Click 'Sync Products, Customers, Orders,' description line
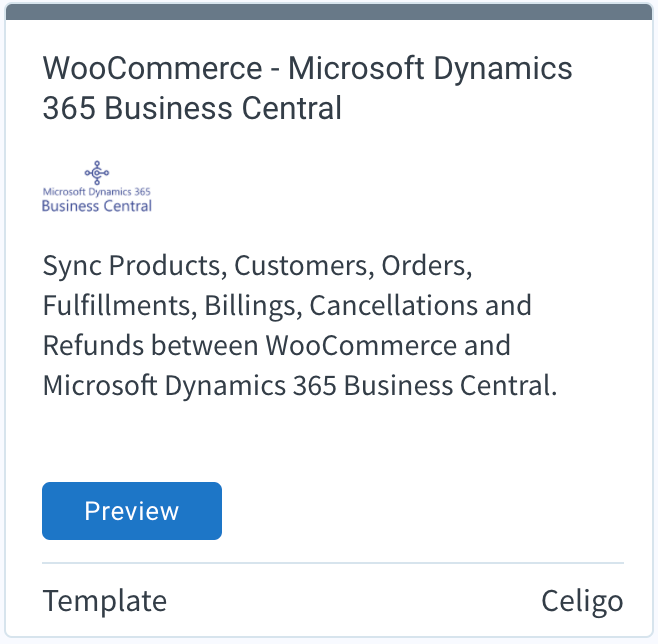 coord(258,266)
